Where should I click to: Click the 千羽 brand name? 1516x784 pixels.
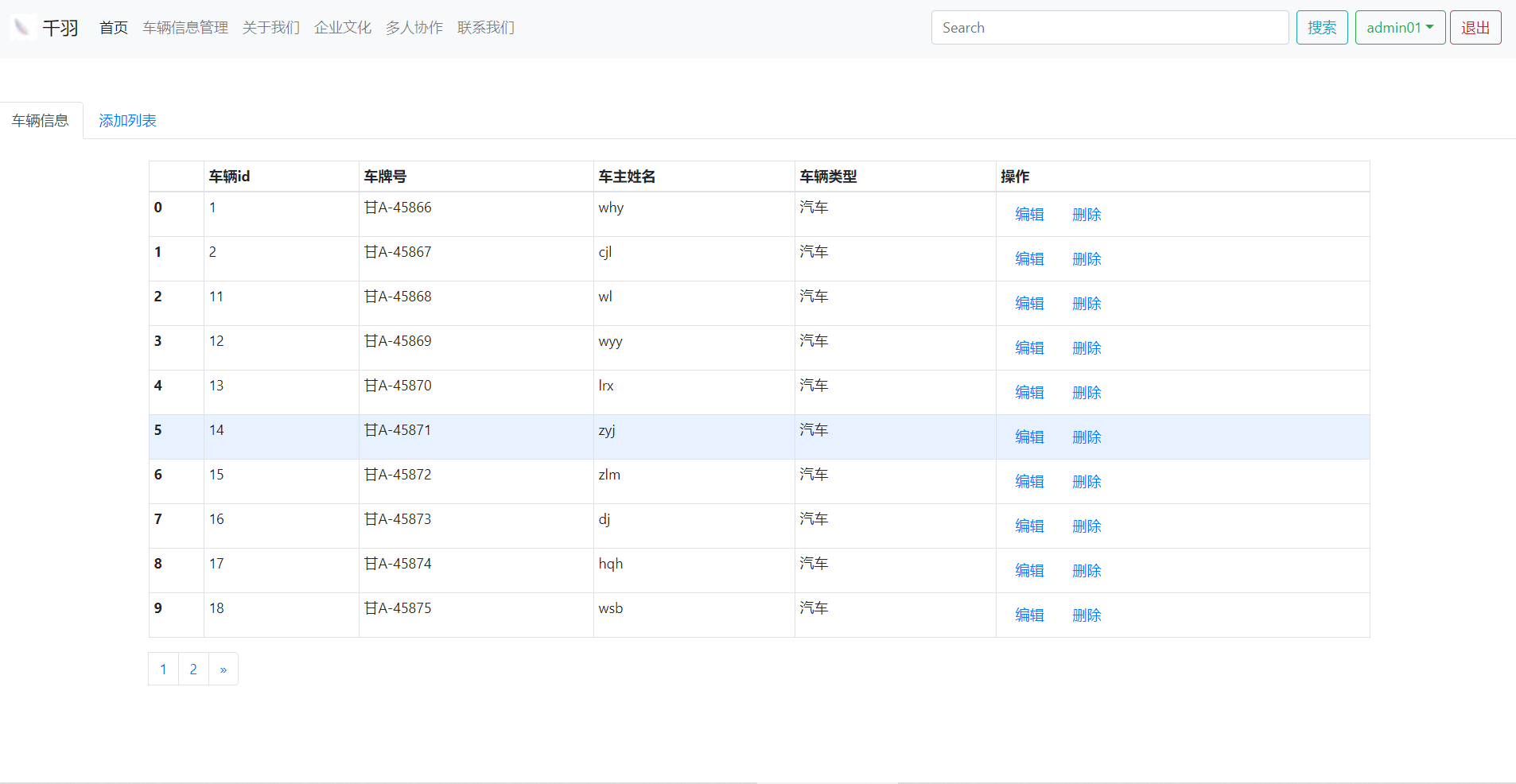(x=60, y=28)
